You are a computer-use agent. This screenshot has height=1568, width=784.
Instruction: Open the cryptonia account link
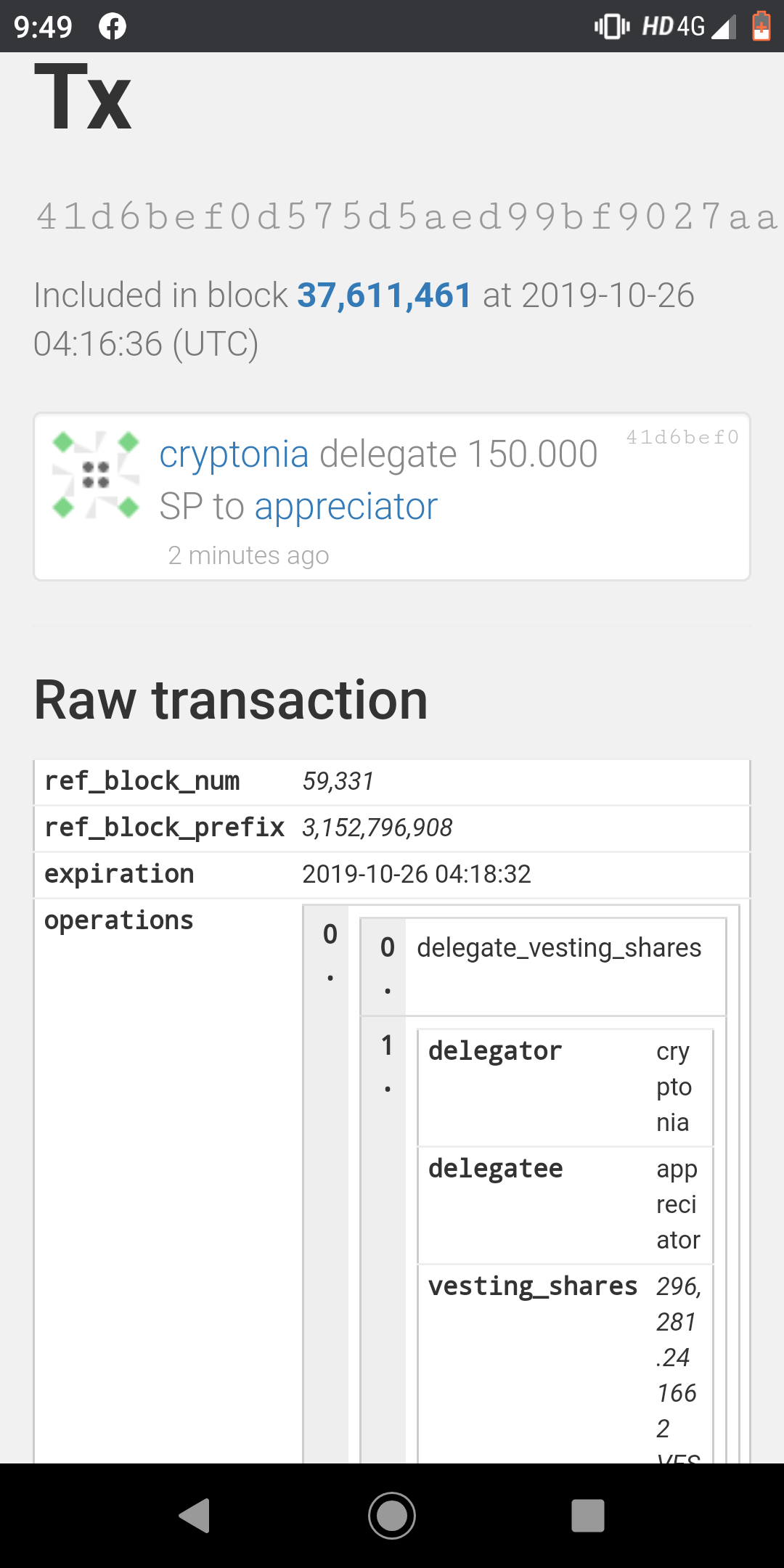(x=234, y=454)
